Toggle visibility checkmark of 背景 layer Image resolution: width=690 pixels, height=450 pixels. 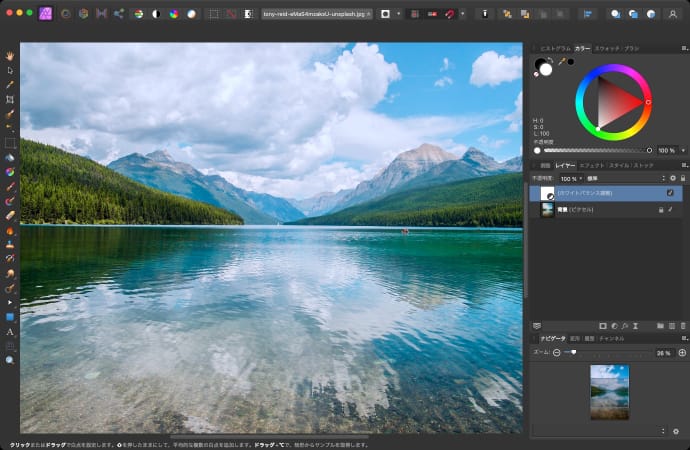click(670, 210)
